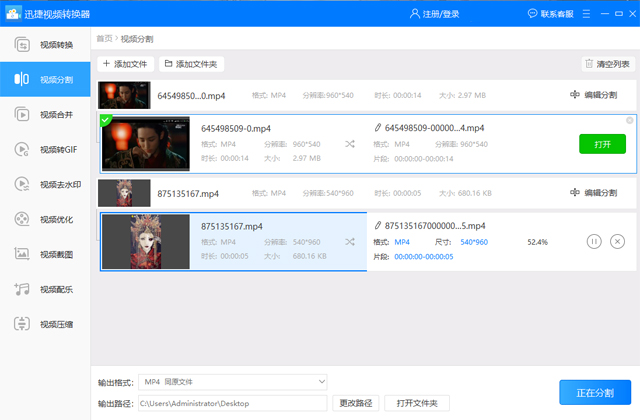This screenshot has height=420, width=640.
Task: Rename output 645498509-00000...4.mp4 via pencil icon
Action: coord(378,128)
